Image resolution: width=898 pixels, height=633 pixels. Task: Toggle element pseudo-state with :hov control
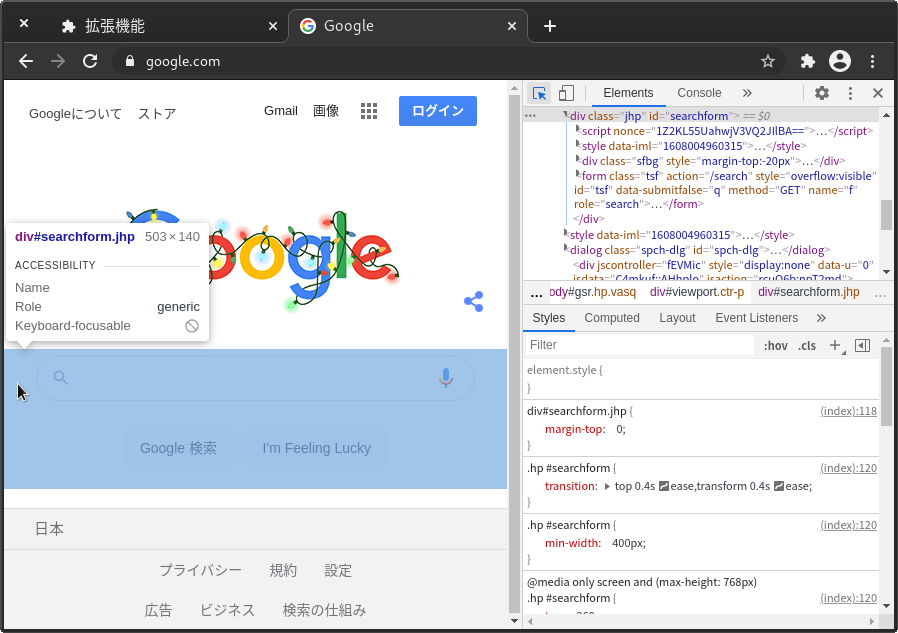775,345
